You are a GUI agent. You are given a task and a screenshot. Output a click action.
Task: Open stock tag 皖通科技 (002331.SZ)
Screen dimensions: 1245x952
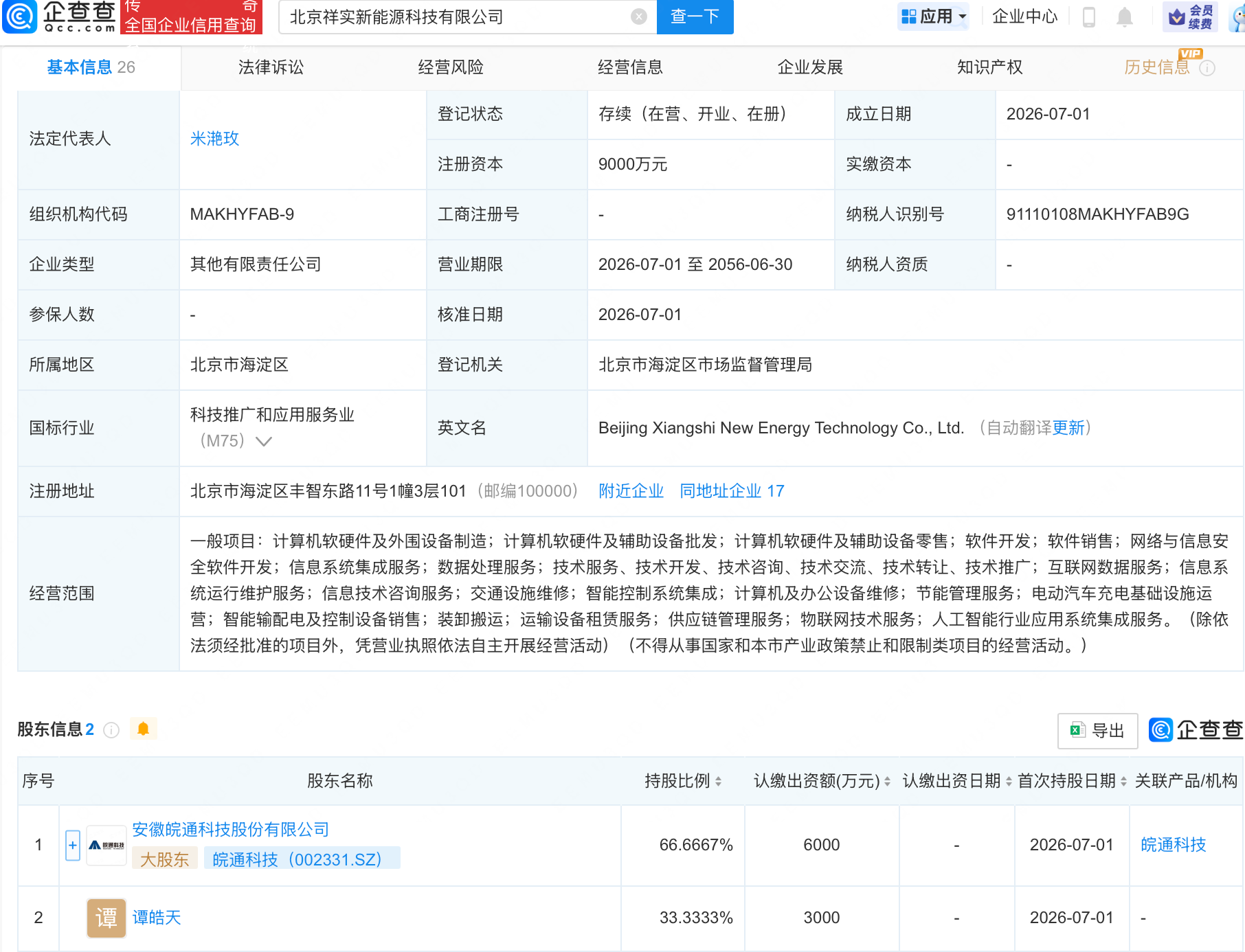coord(302,859)
